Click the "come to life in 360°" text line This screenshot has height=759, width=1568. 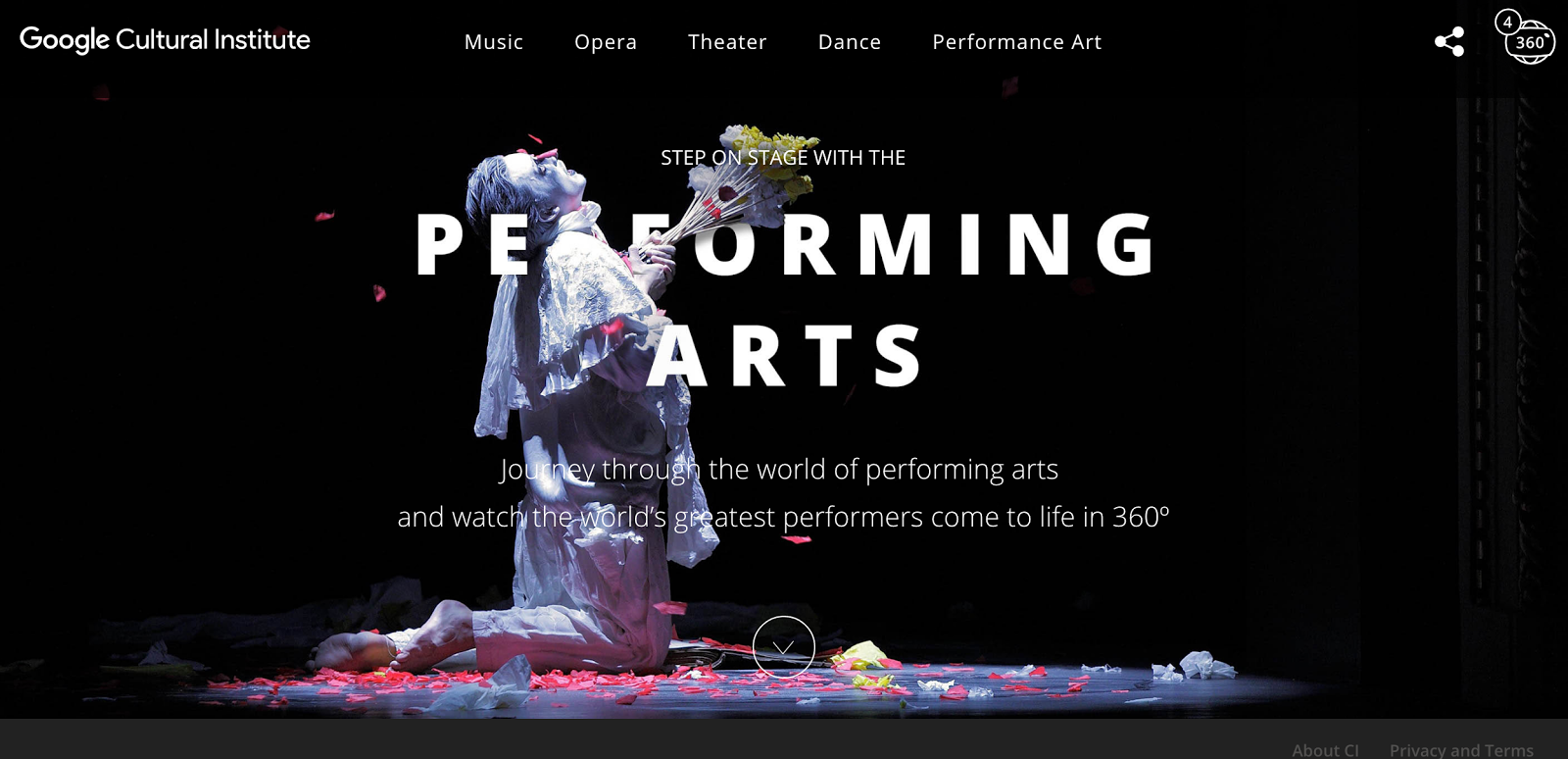click(x=783, y=517)
